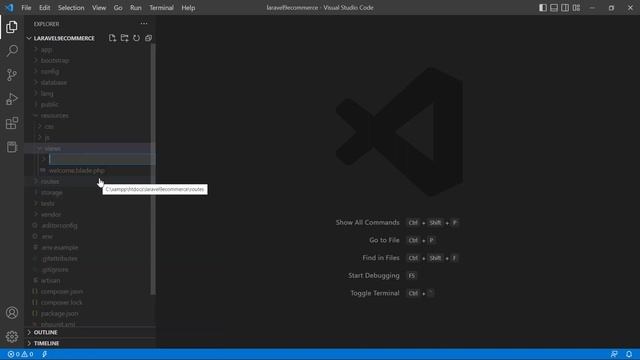Viewport: 640px width, 360px height.
Task: Open the Explorer view in activity bar
Action: 12,27
